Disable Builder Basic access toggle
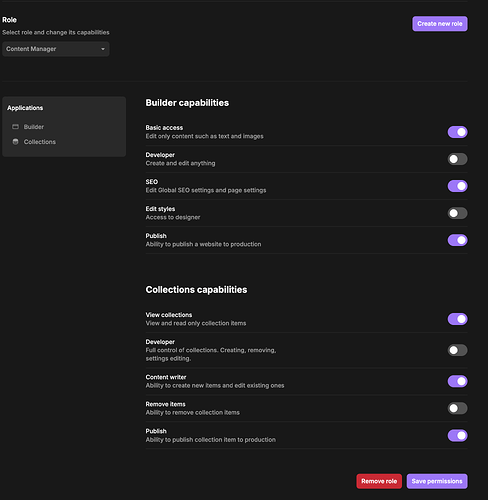Screen dimensions: 488x500 click(x=457, y=132)
